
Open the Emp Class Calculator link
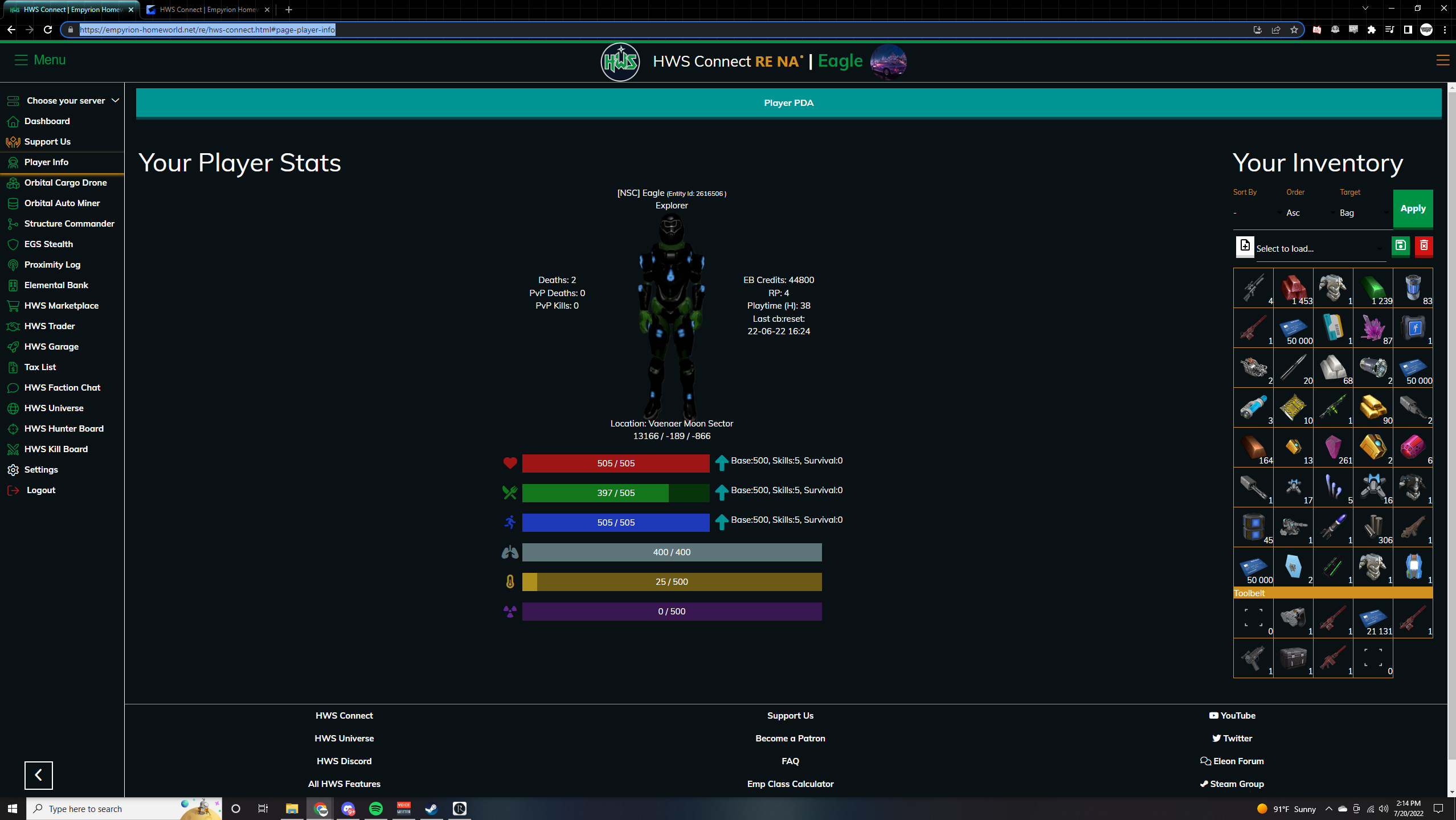(790, 784)
